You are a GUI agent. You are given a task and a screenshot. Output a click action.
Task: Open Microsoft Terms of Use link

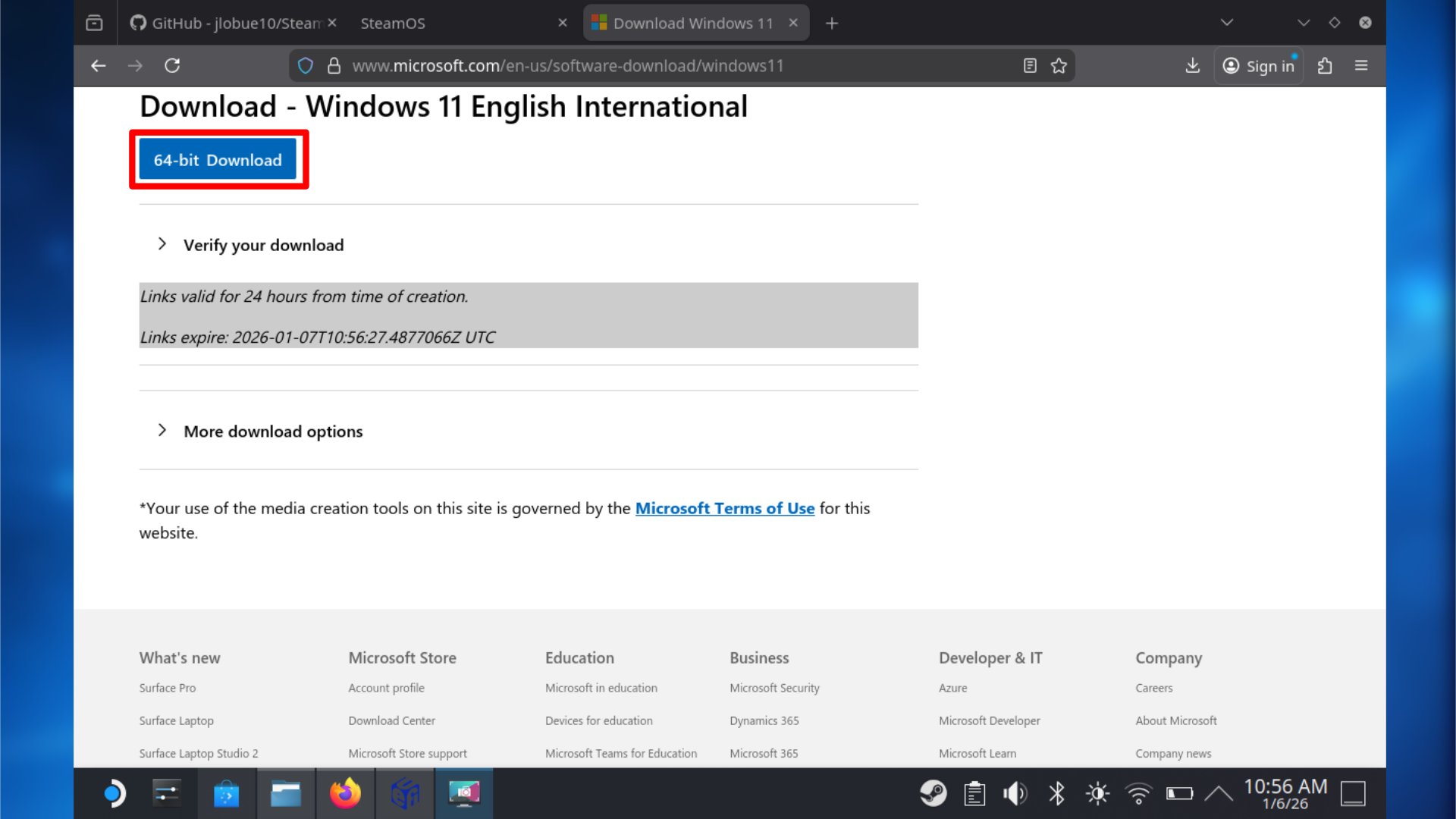(724, 508)
